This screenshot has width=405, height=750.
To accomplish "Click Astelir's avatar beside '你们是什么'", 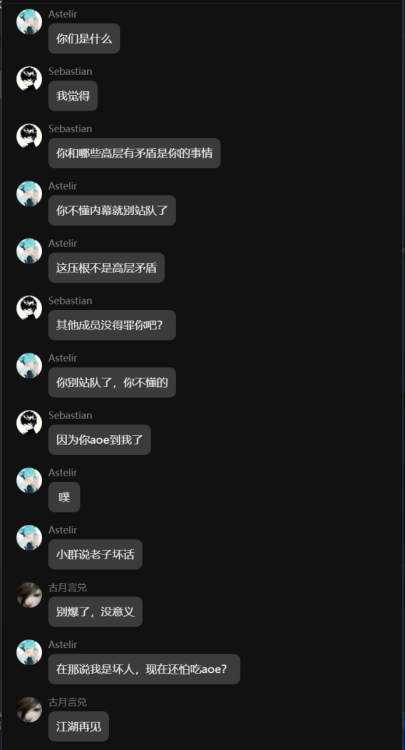I will point(29,22).
